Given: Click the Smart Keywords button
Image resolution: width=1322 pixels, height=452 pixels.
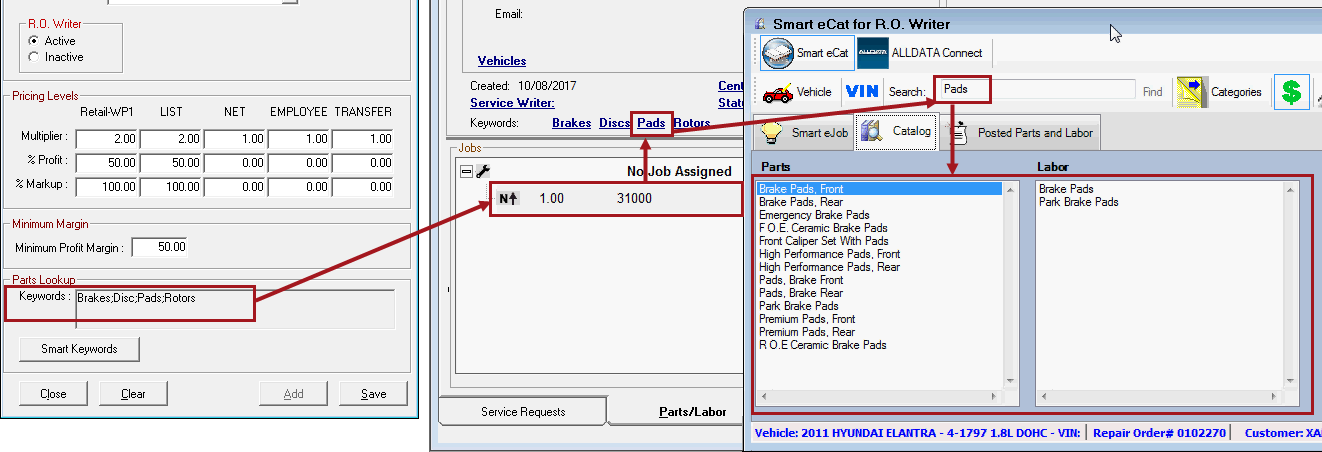Looking at the screenshot, I should tap(79, 349).
